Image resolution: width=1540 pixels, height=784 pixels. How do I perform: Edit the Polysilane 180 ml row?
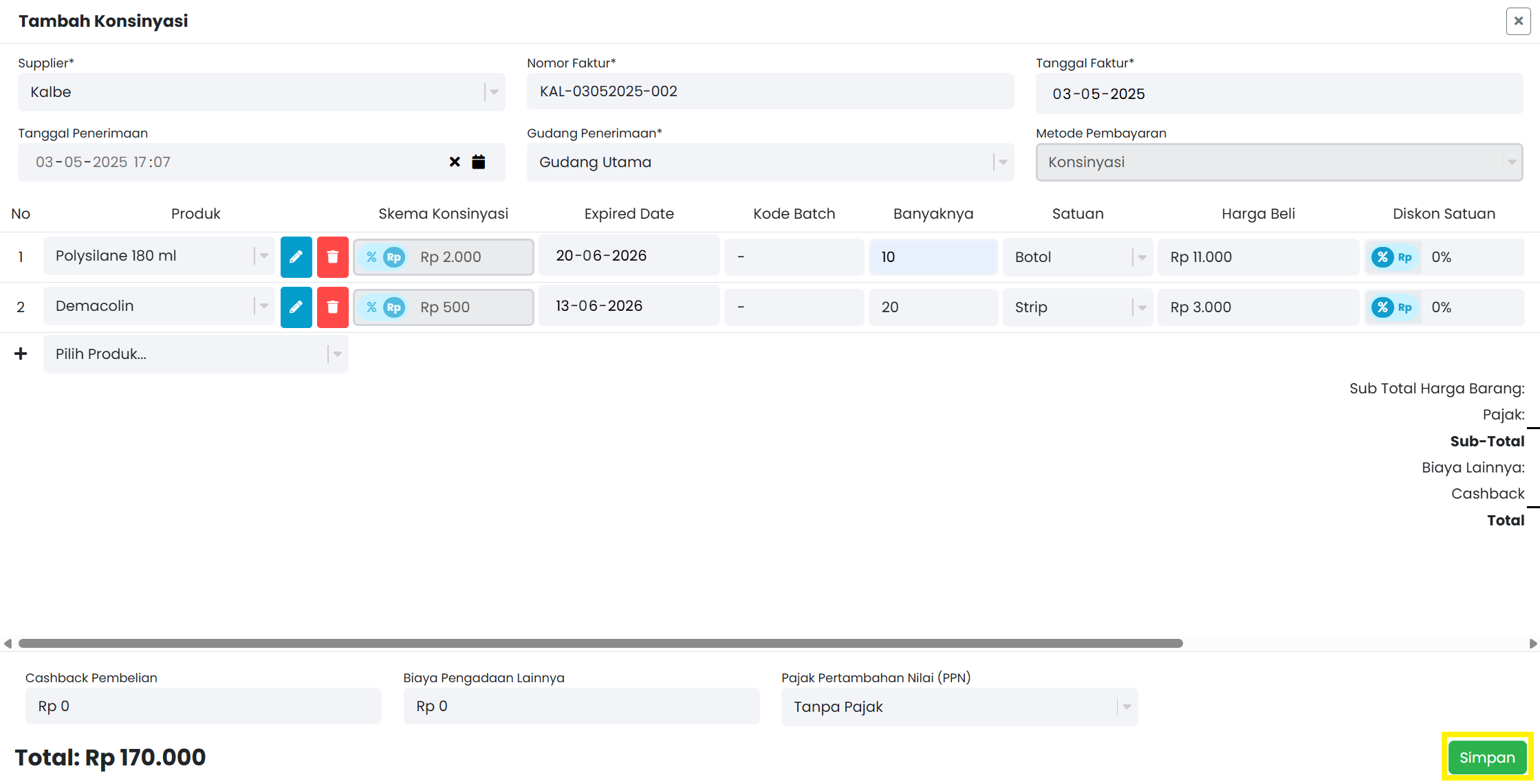(x=296, y=257)
